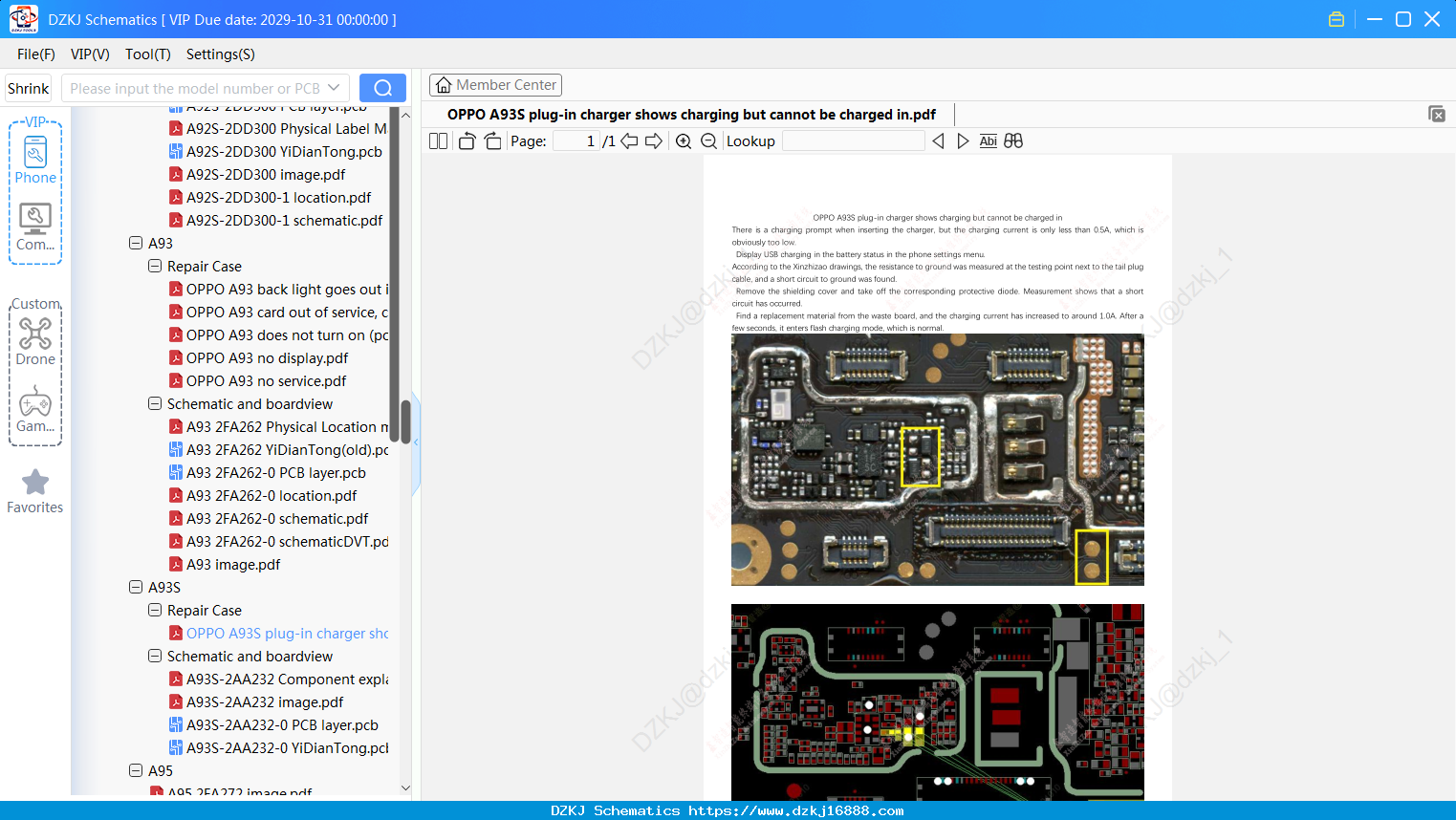Open A93 2FA262-0 location.pdf

pos(263,496)
